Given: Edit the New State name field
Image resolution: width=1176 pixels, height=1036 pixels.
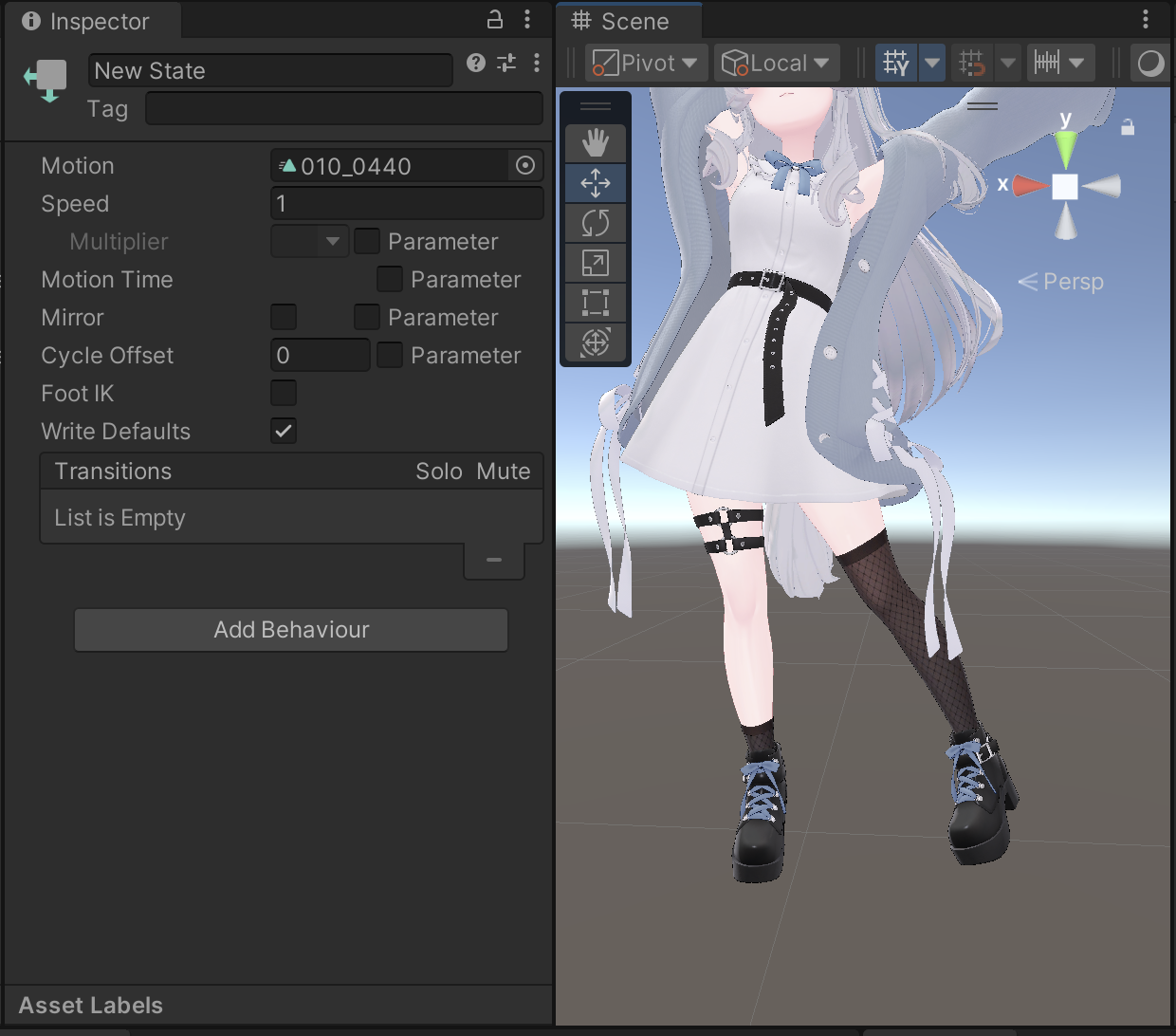Looking at the screenshot, I should pos(270,70).
